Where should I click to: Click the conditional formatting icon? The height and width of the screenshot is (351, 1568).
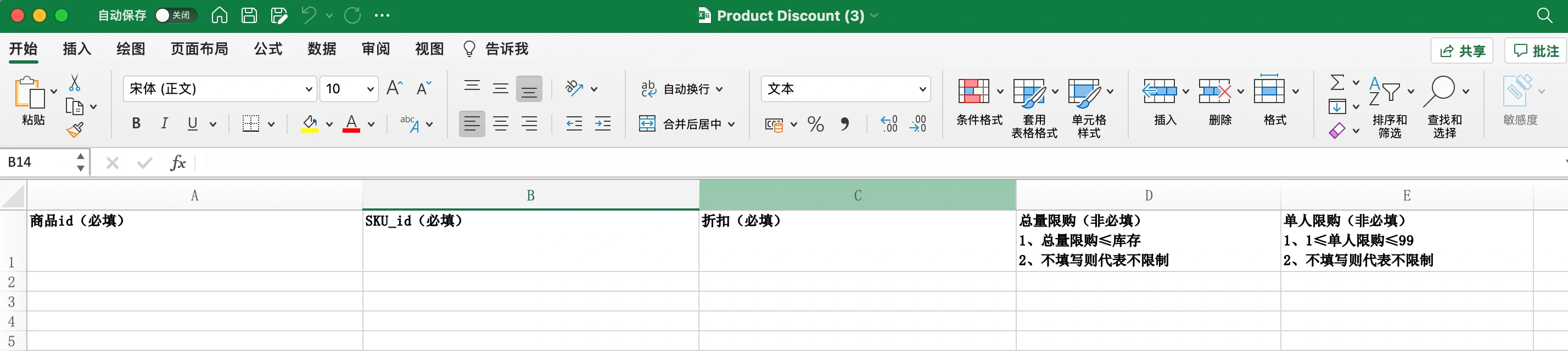(x=973, y=92)
